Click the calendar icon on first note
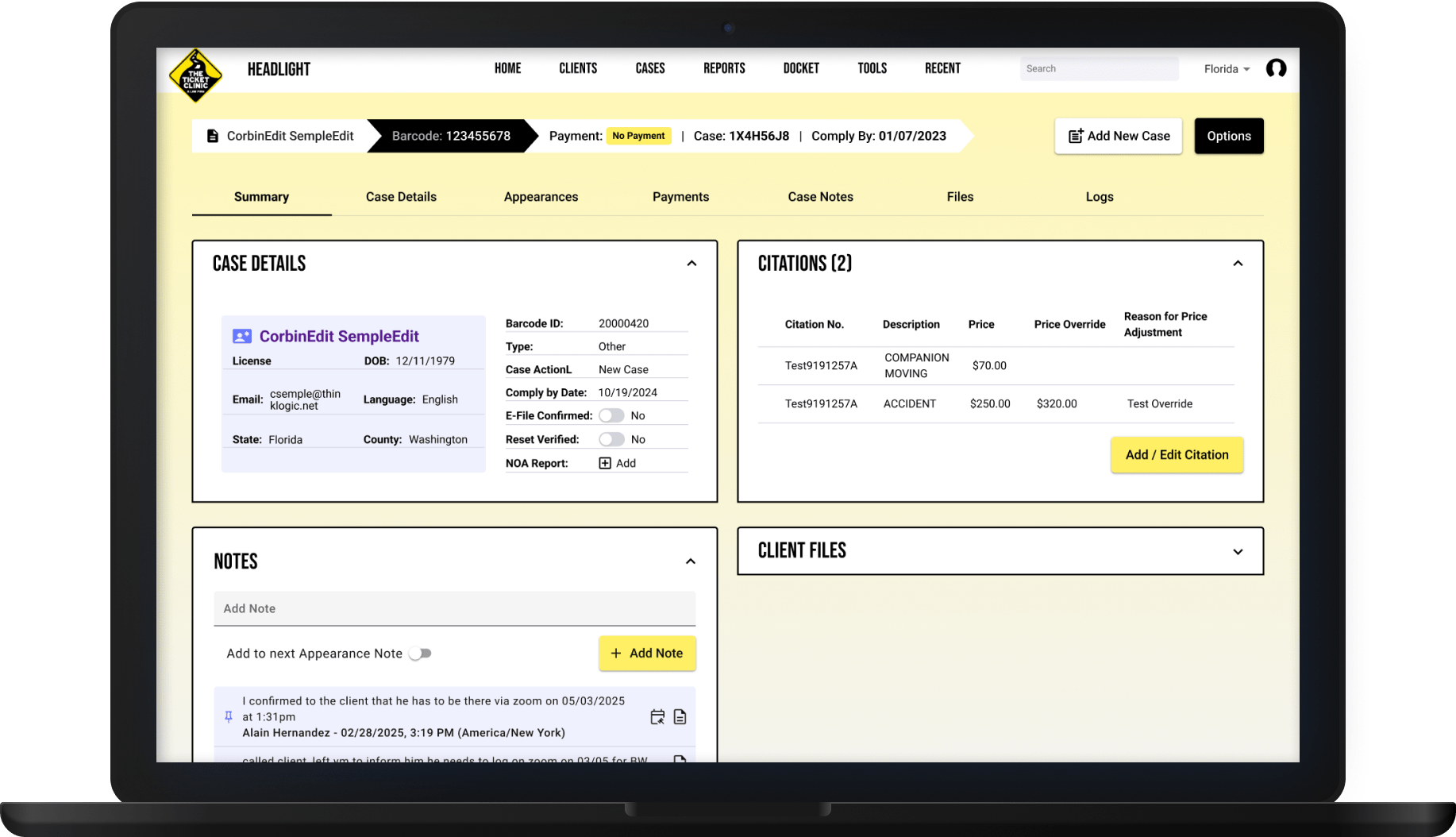The image size is (1456, 837). (657, 717)
